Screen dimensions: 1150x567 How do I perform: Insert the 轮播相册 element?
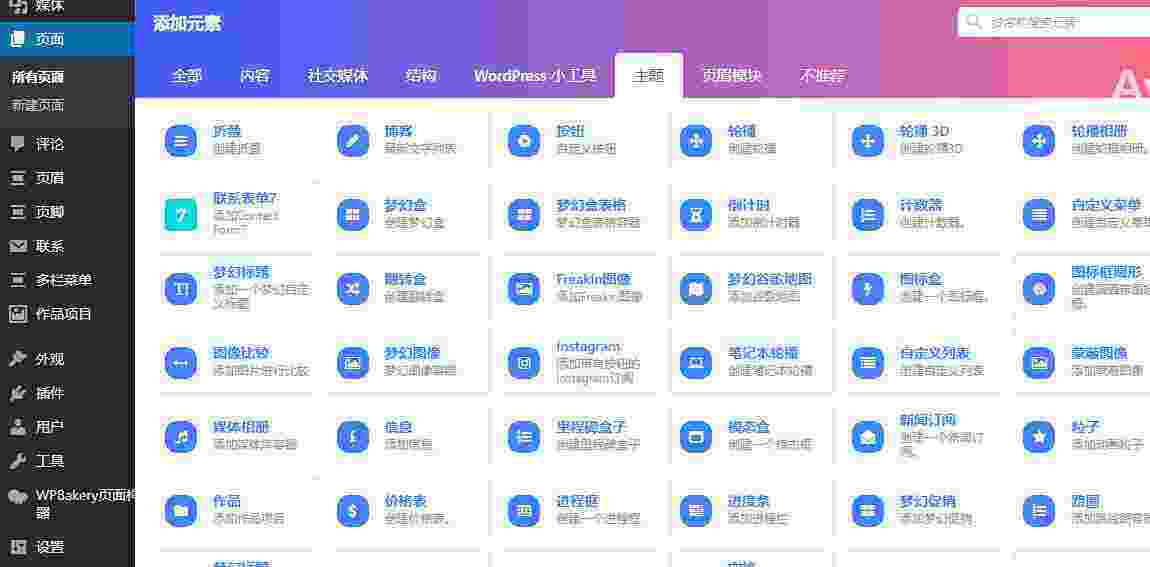tap(1084, 140)
